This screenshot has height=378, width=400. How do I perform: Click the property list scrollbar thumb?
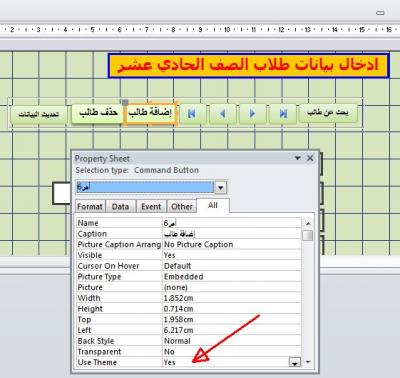(x=308, y=235)
